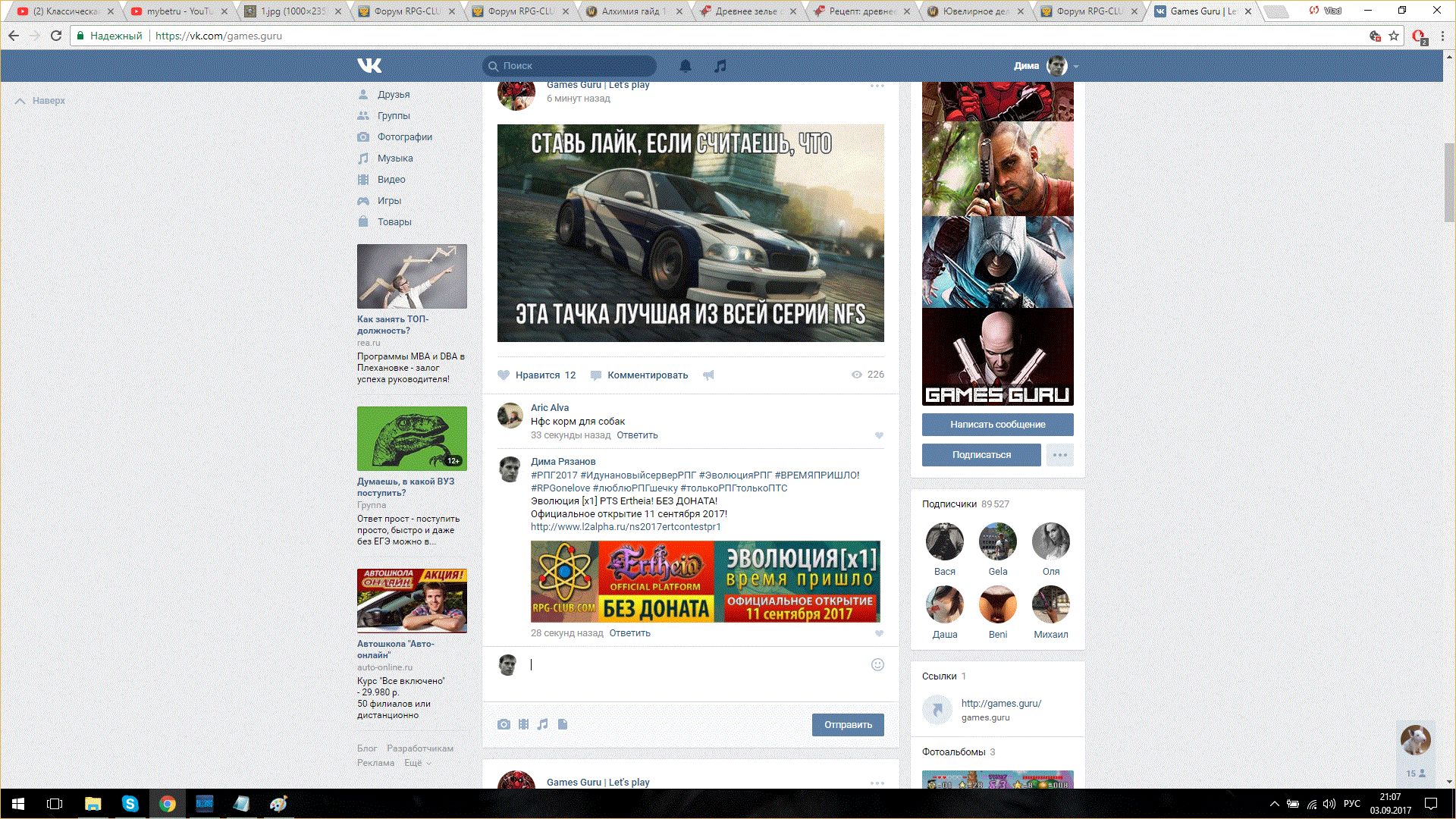The height and width of the screenshot is (819, 1456).
Task: Click the Поиск search field
Action: click(x=570, y=66)
